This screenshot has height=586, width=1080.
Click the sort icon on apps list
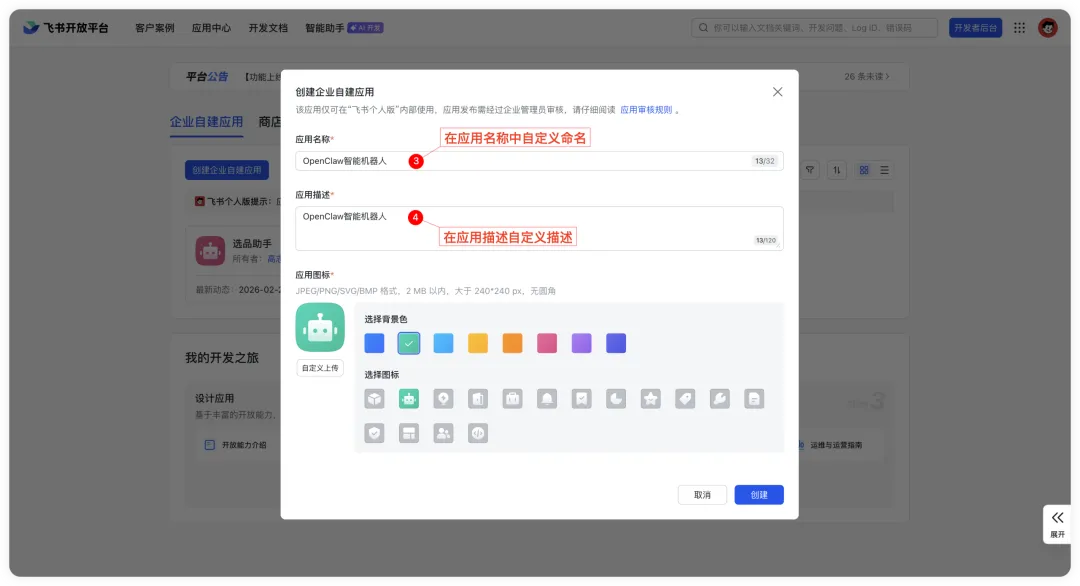[x=837, y=170]
